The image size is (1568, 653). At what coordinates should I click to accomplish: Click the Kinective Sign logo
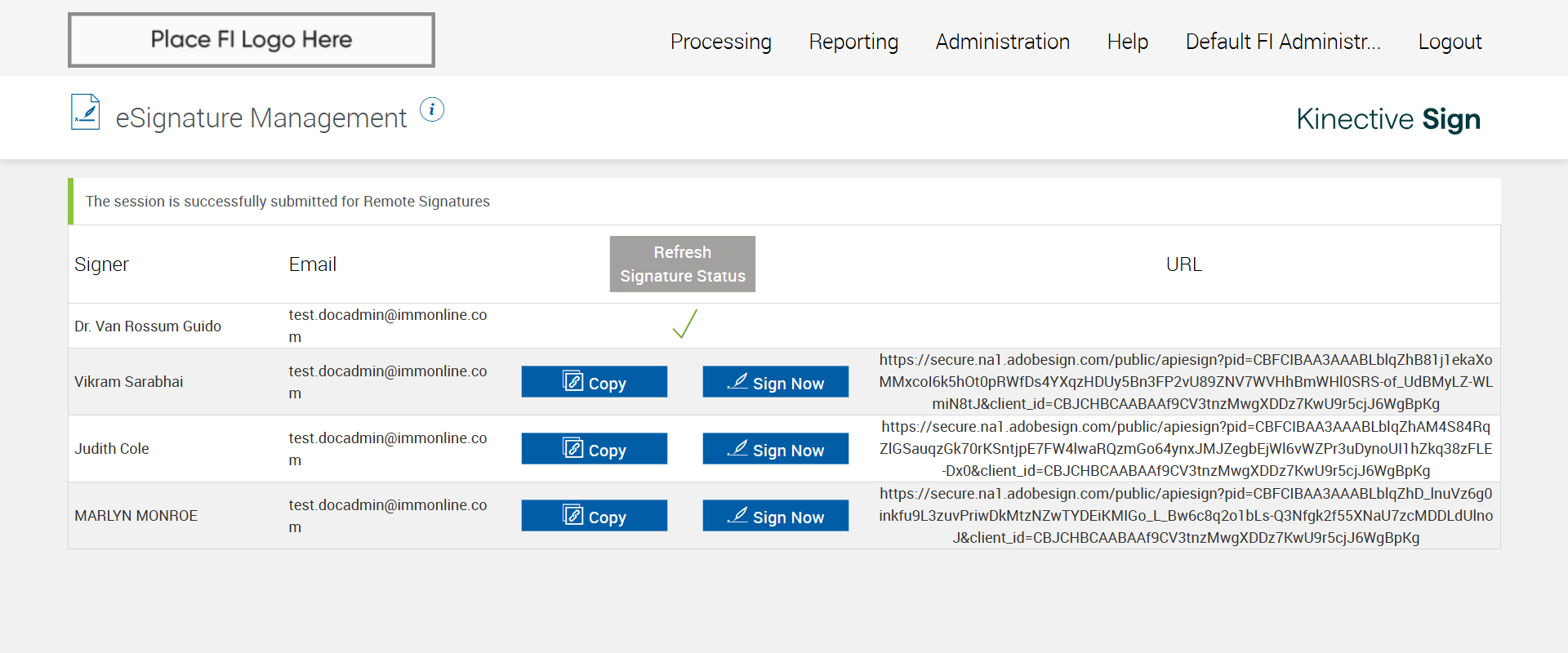coord(1388,119)
